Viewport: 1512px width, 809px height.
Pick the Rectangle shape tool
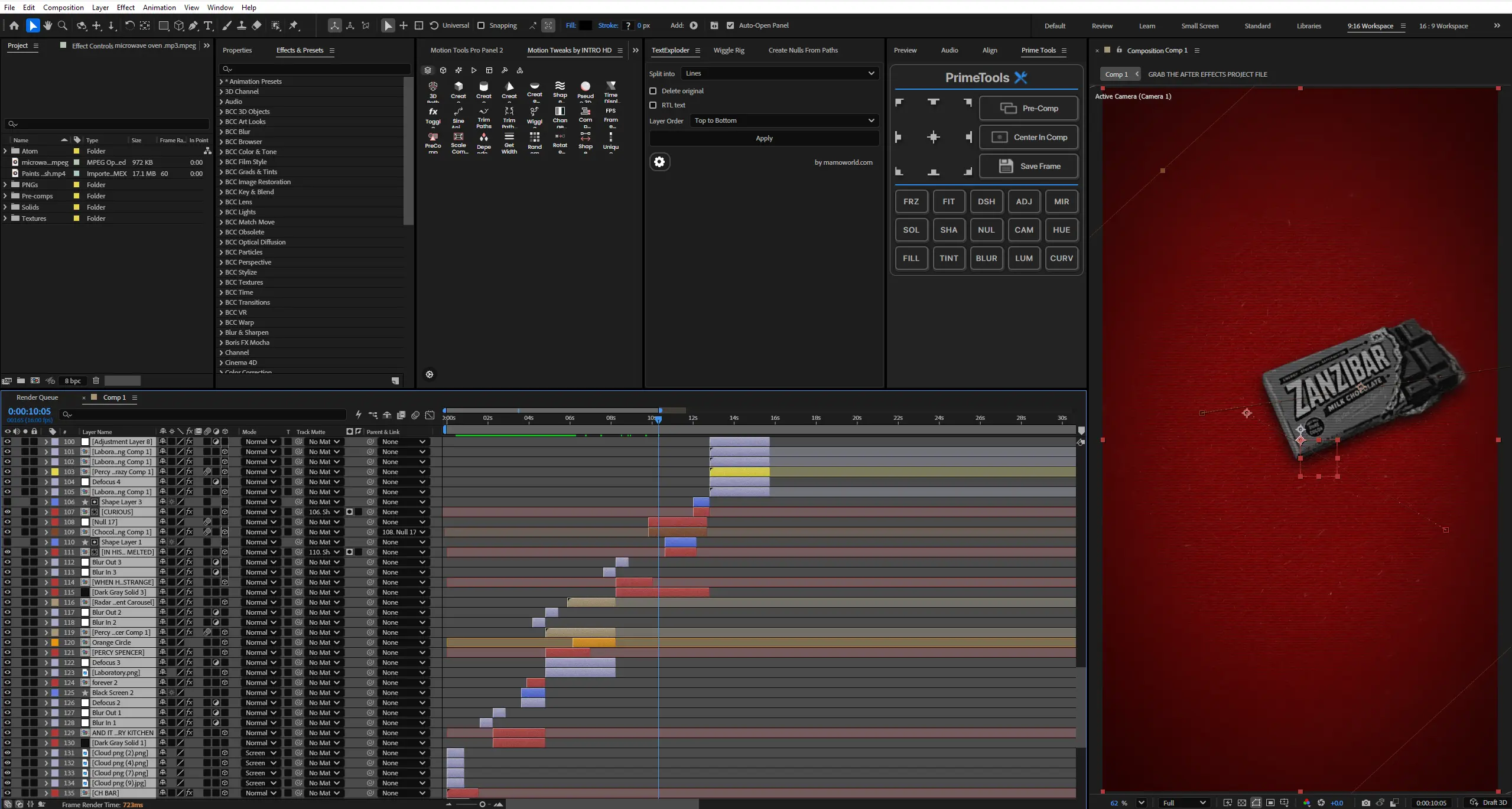(164, 25)
